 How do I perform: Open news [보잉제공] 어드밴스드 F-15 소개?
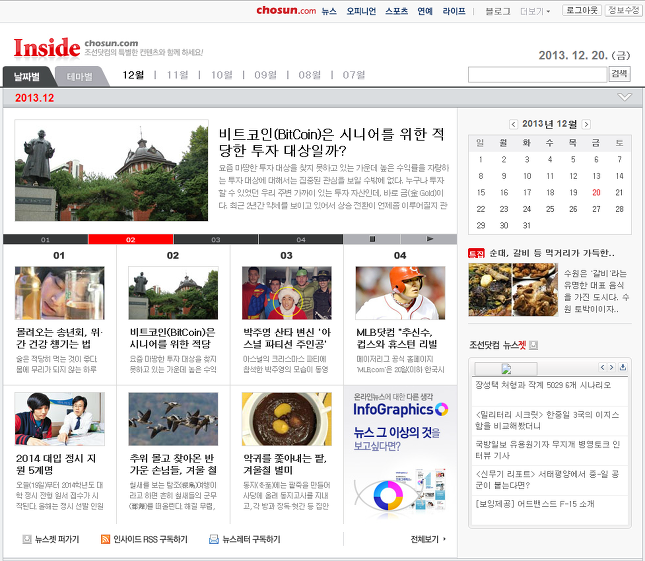535,504
